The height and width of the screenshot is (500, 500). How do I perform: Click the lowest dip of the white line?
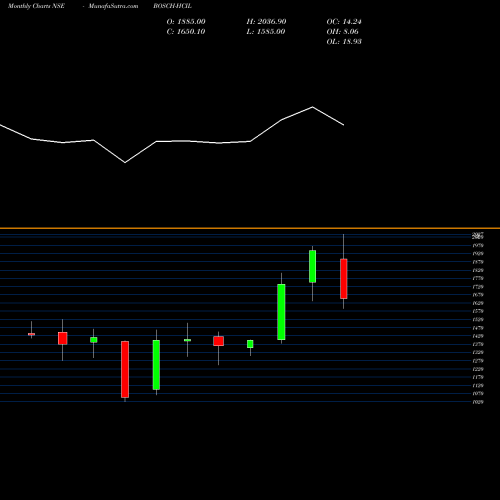click(x=125, y=163)
